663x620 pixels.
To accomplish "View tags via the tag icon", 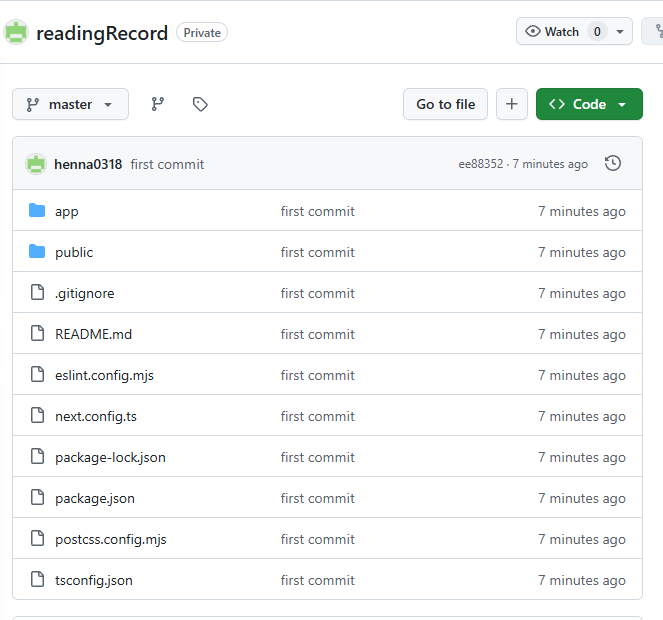I will tap(200, 104).
